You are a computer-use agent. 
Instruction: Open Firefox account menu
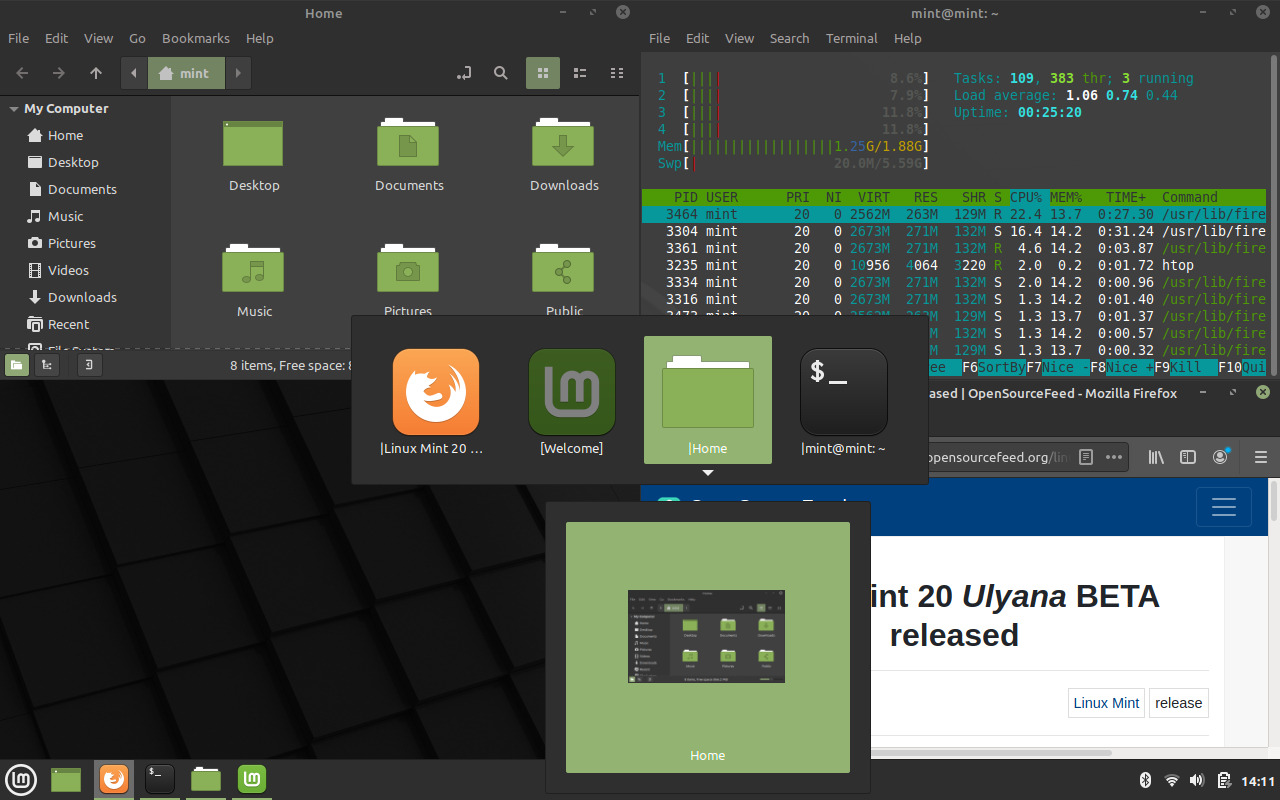1220,457
